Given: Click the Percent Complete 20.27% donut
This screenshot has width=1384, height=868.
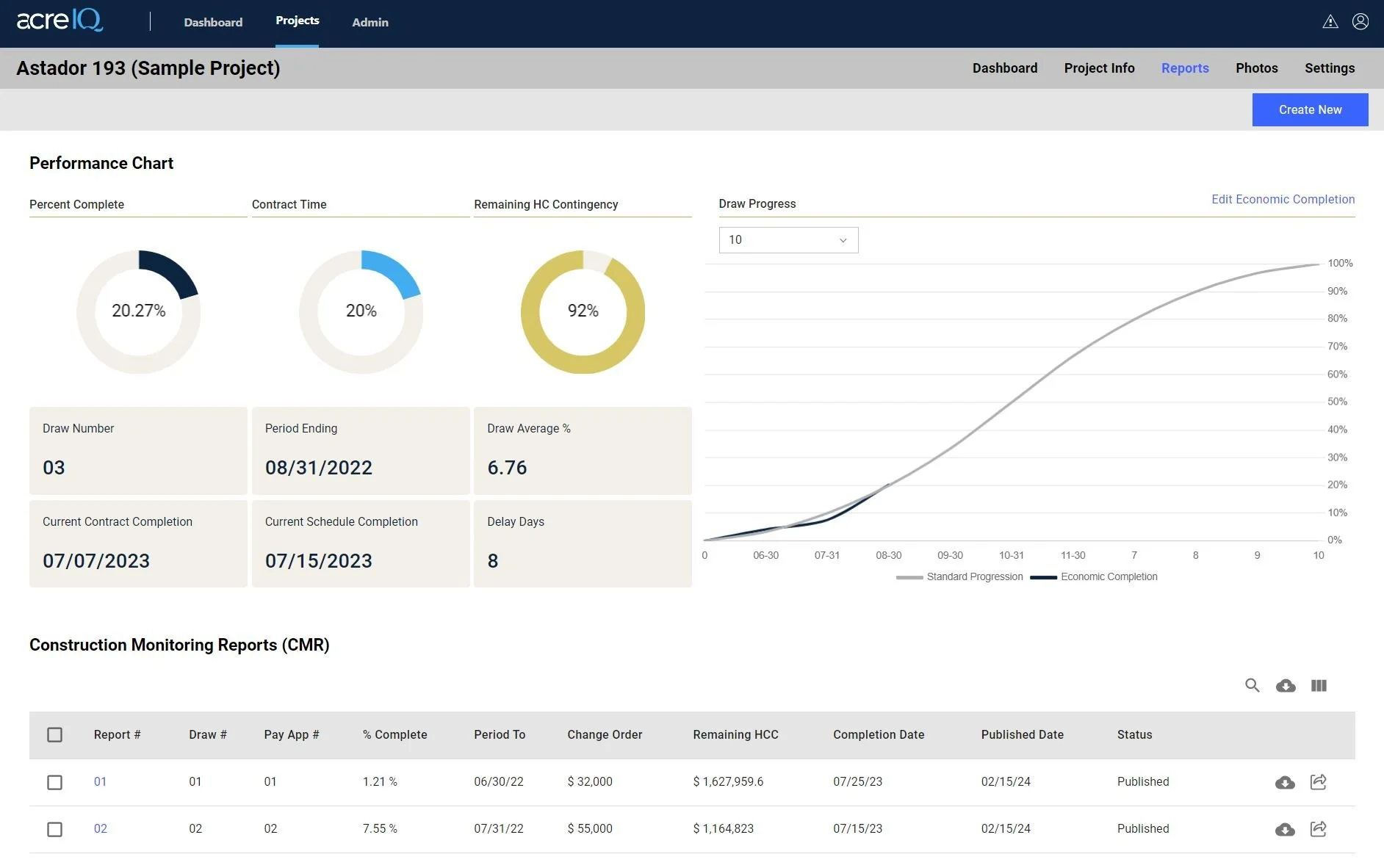Looking at the screenshot, I should point(139,311).
